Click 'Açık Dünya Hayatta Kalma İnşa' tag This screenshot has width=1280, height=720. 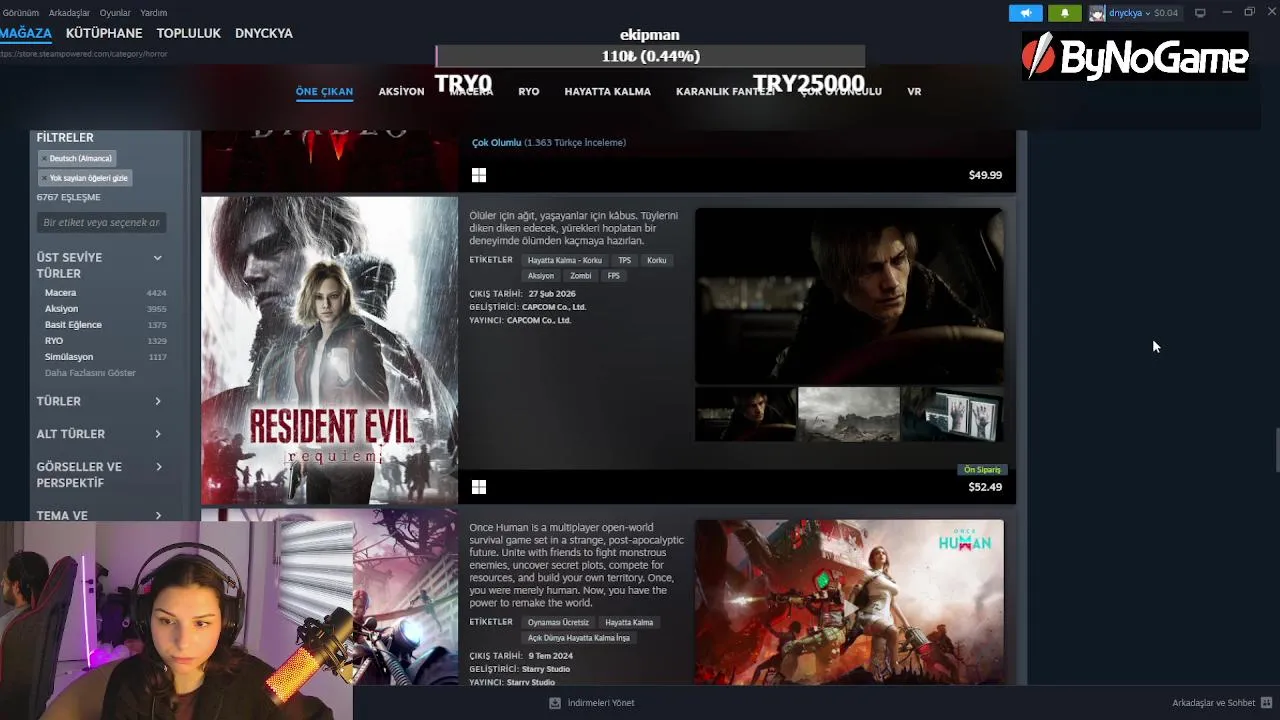pyautogui.click(x=579, y=638)
